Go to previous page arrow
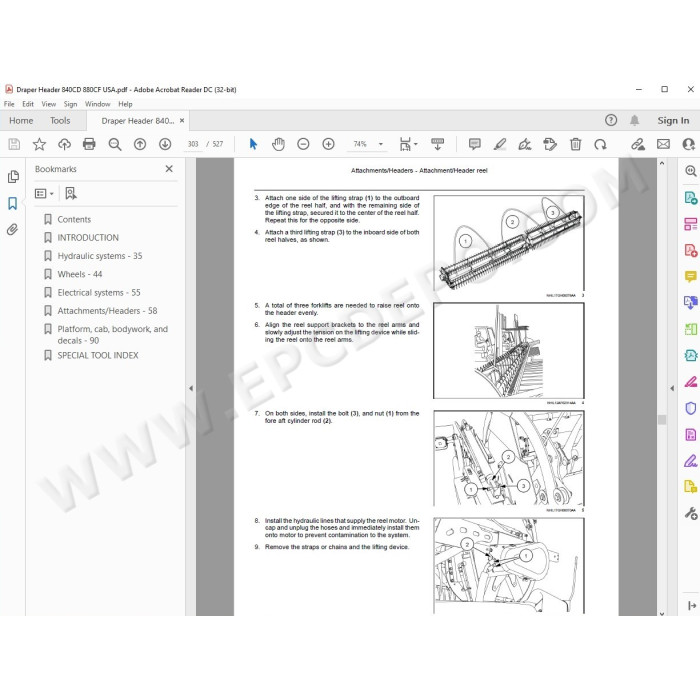 140,144
